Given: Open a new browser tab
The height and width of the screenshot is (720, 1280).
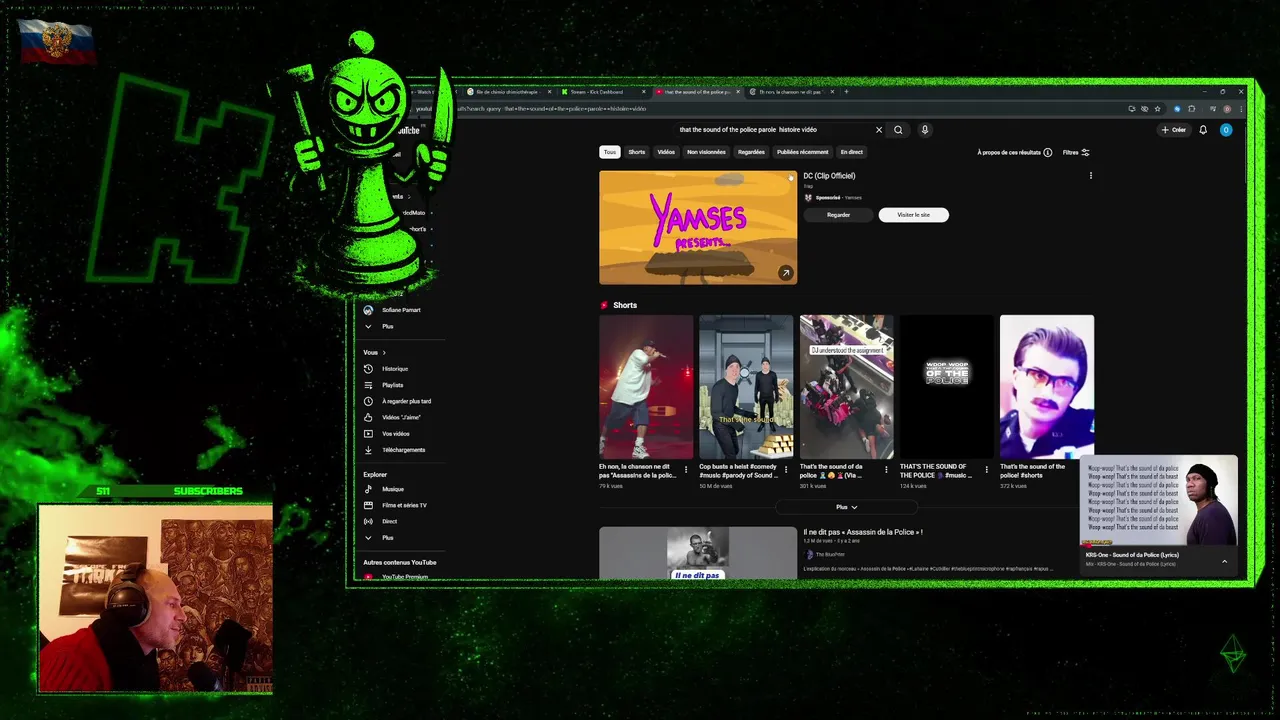Looking at the screenshot, I should click(846, 92).
